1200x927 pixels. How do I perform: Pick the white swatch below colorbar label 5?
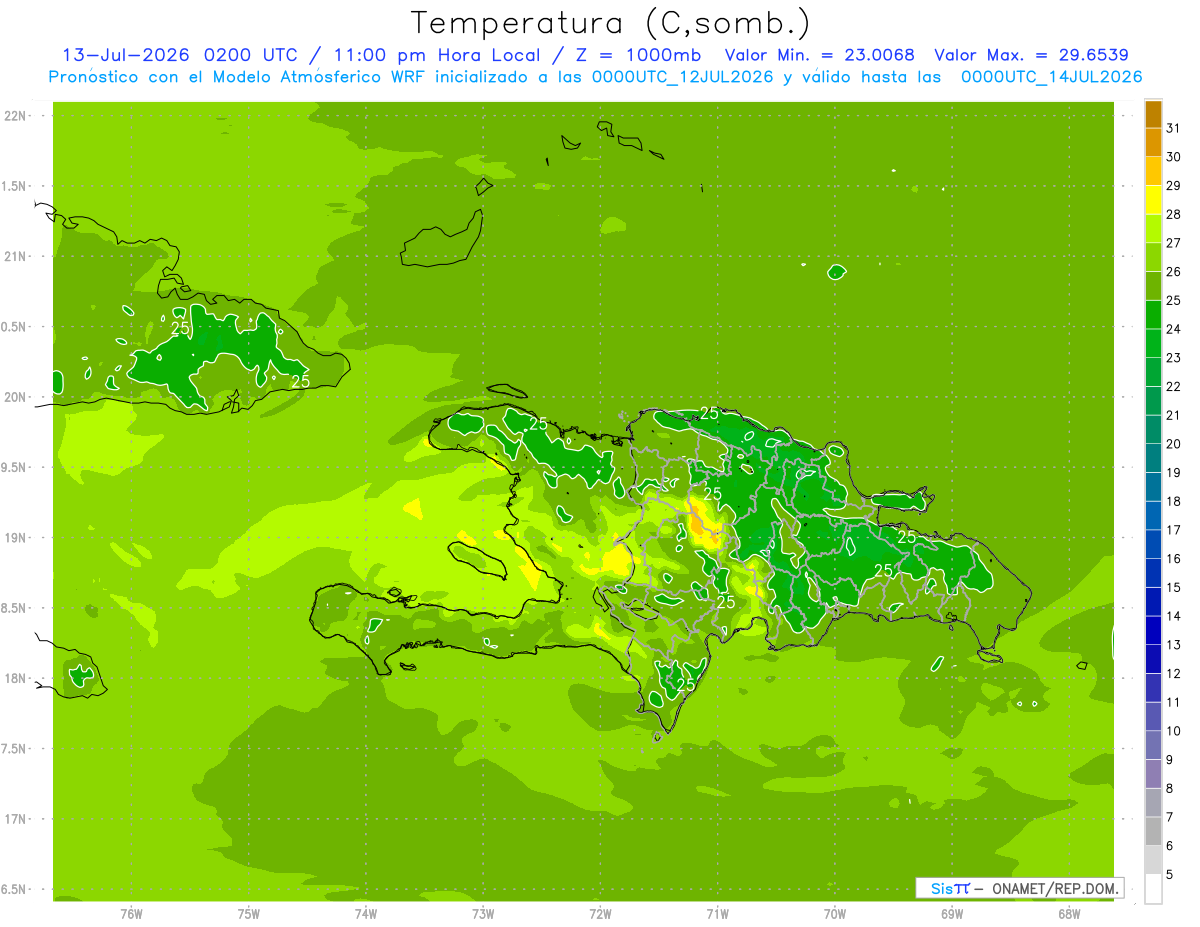click(x=1153, y=889)
